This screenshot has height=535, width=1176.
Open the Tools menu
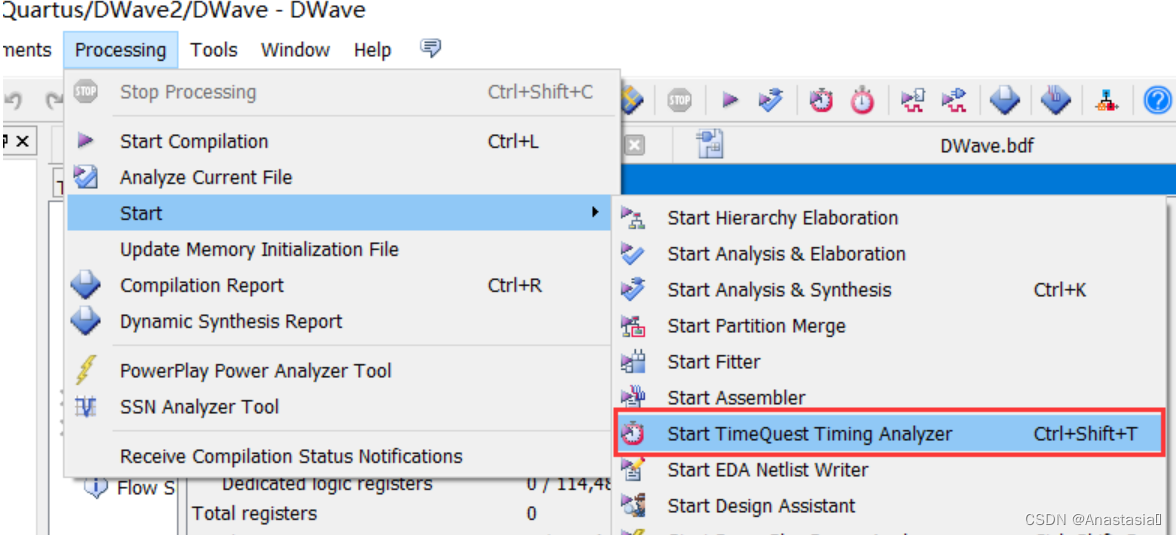coord(214,50)
